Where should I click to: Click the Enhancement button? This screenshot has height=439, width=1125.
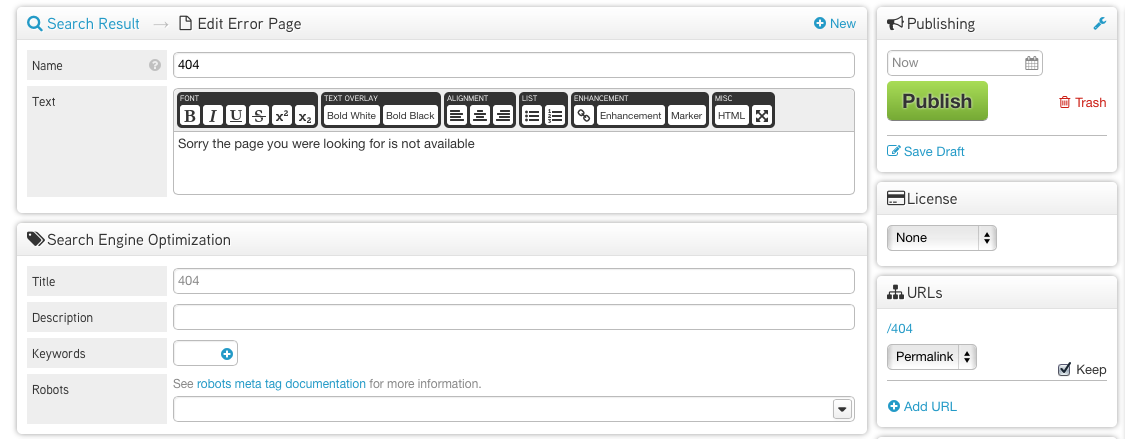tap(631, 115)
